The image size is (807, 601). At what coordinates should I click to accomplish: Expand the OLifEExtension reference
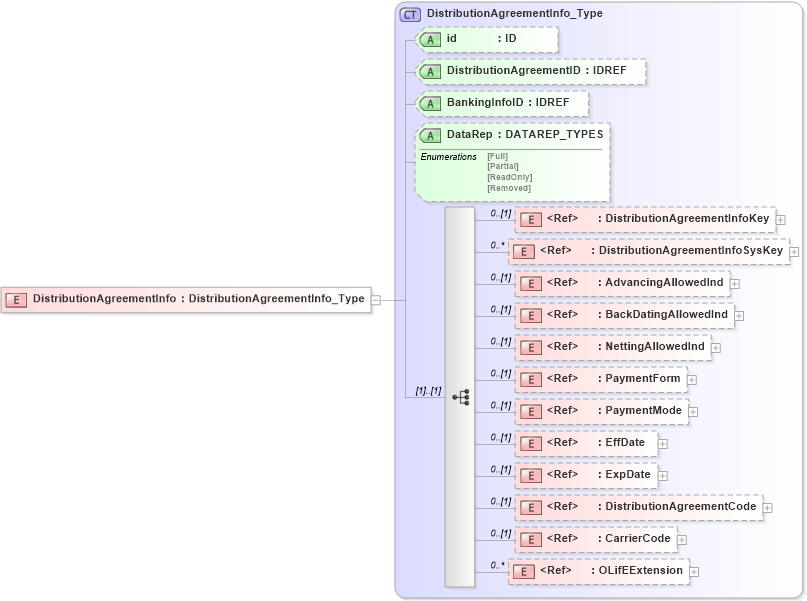click(x=692, y=571)
